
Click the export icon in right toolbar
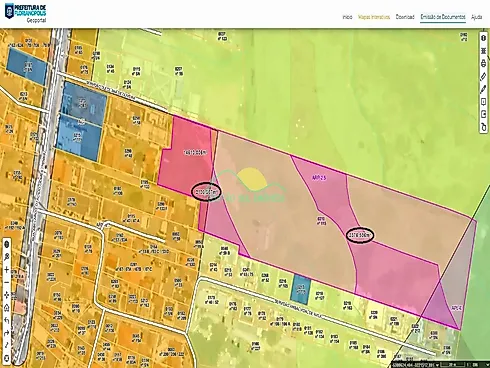click(x=484, y=114)
